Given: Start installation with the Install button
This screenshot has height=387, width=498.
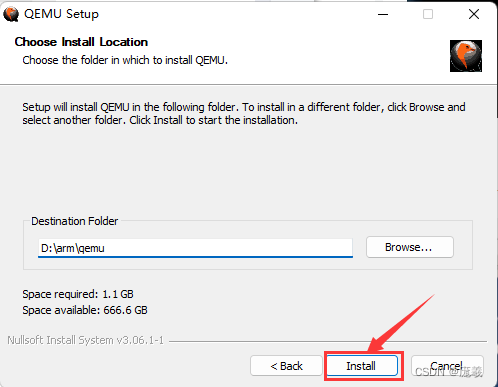Looking at the screenshot, I should [362, 366].
